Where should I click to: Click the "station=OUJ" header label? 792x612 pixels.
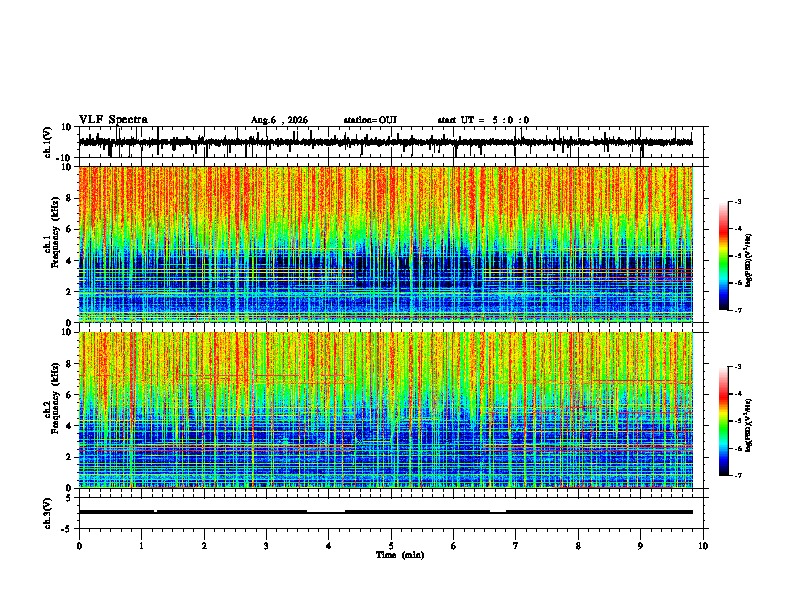370,120
